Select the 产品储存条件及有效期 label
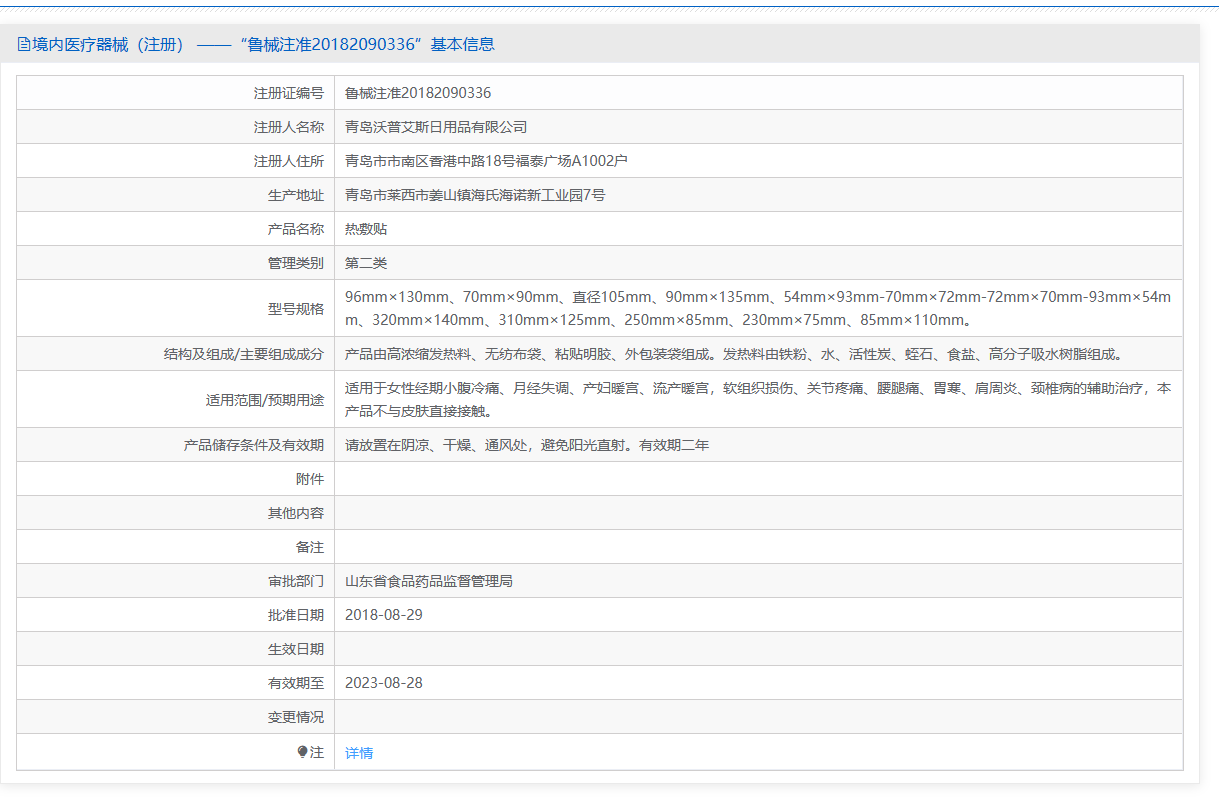This screenshot has height=800, width=1219. tap(254, 445)
